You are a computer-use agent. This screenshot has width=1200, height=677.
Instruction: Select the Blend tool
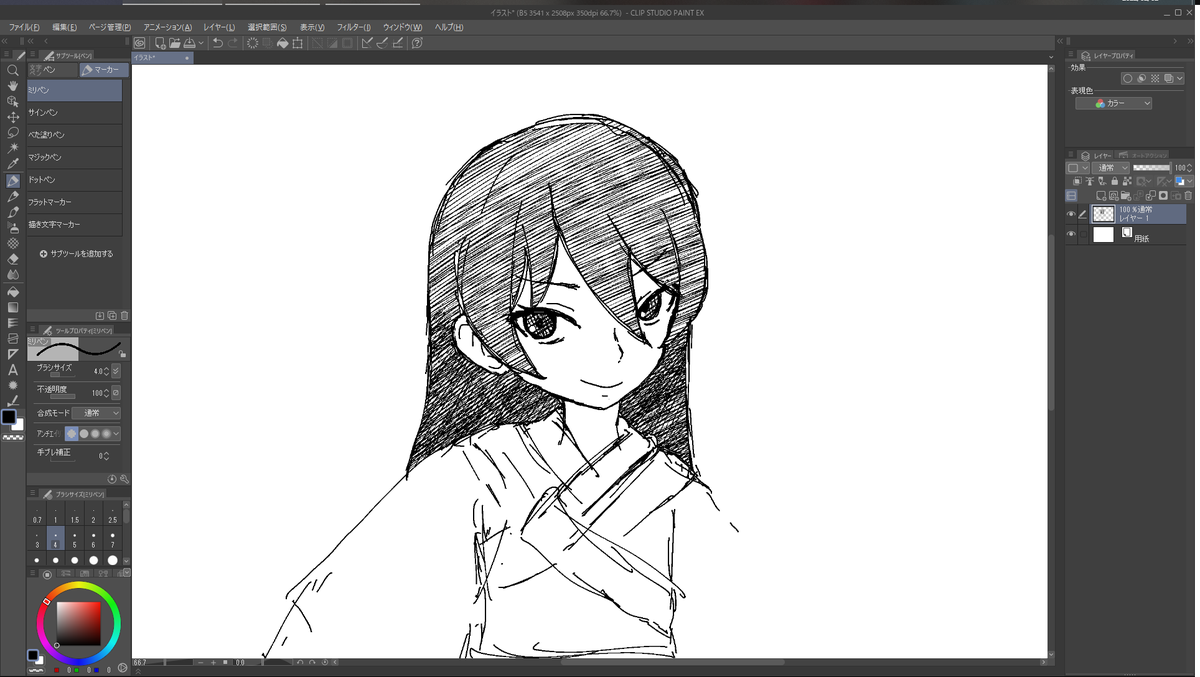tap(13, 274)
